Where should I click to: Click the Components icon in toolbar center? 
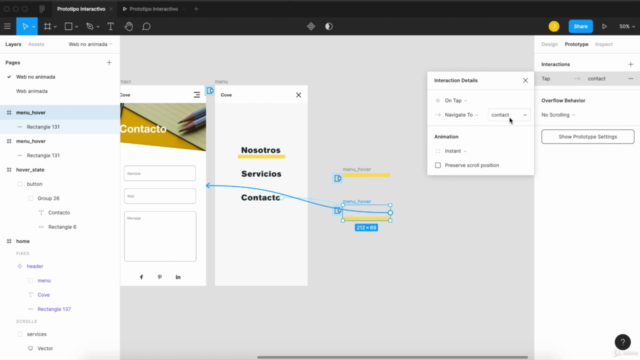pyautogui.click(x=311, y=27)
